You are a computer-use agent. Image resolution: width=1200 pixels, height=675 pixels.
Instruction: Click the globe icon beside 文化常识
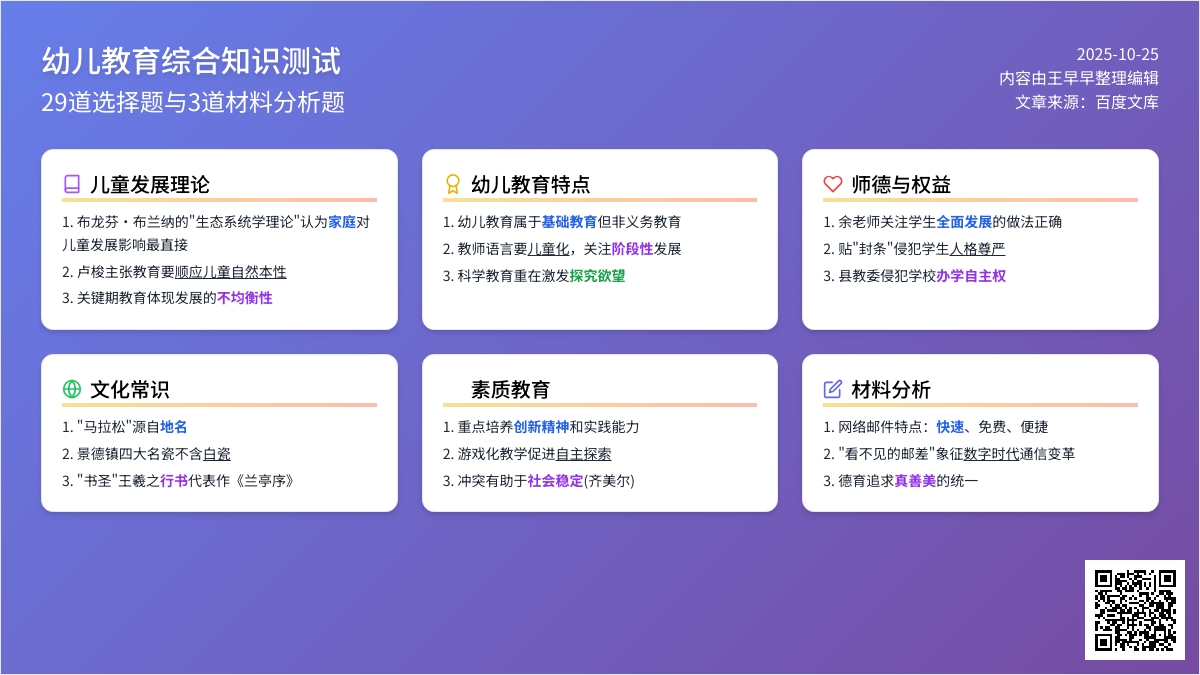pyautogui.click(x=71, y=389)
